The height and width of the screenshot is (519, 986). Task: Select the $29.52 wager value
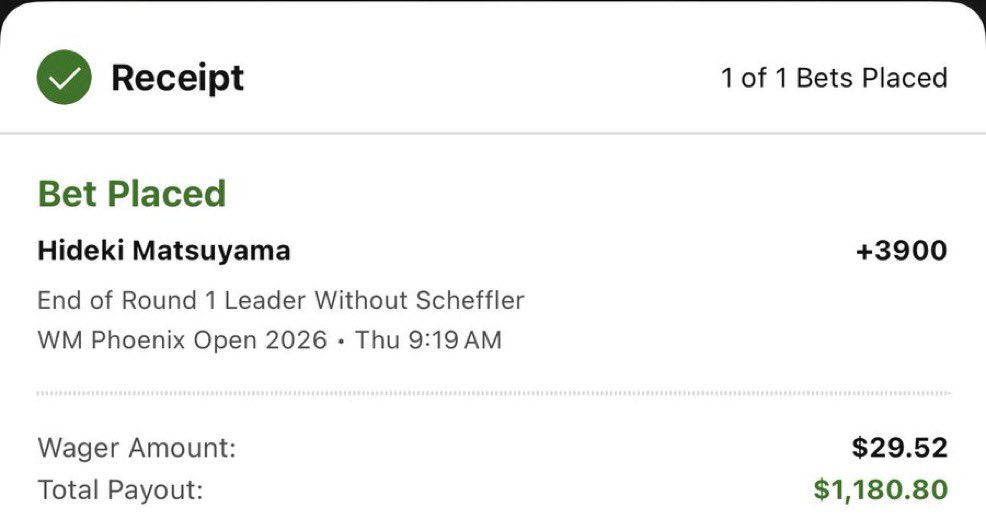(899, 448)
